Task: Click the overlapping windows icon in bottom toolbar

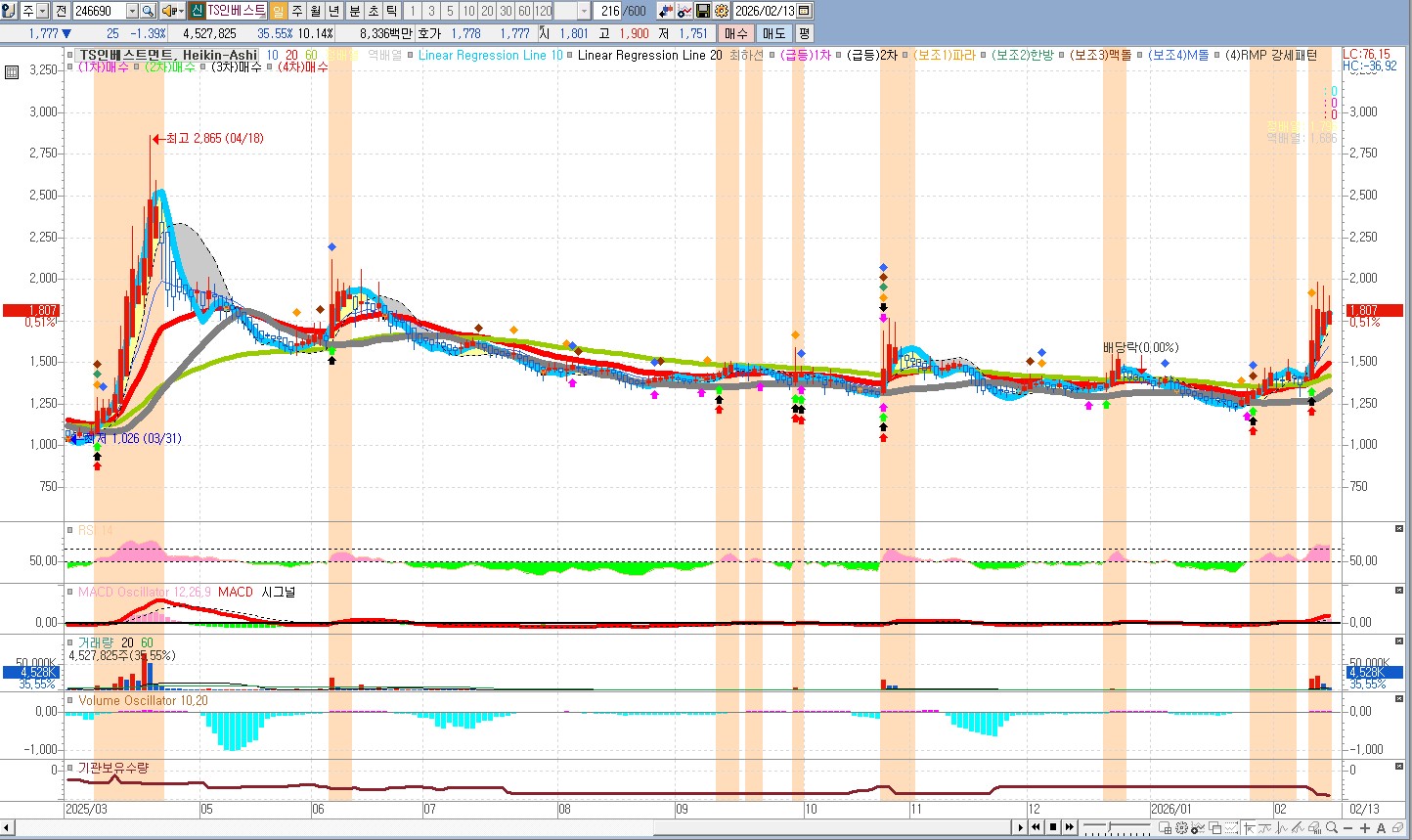Action: pos(1214,827)
